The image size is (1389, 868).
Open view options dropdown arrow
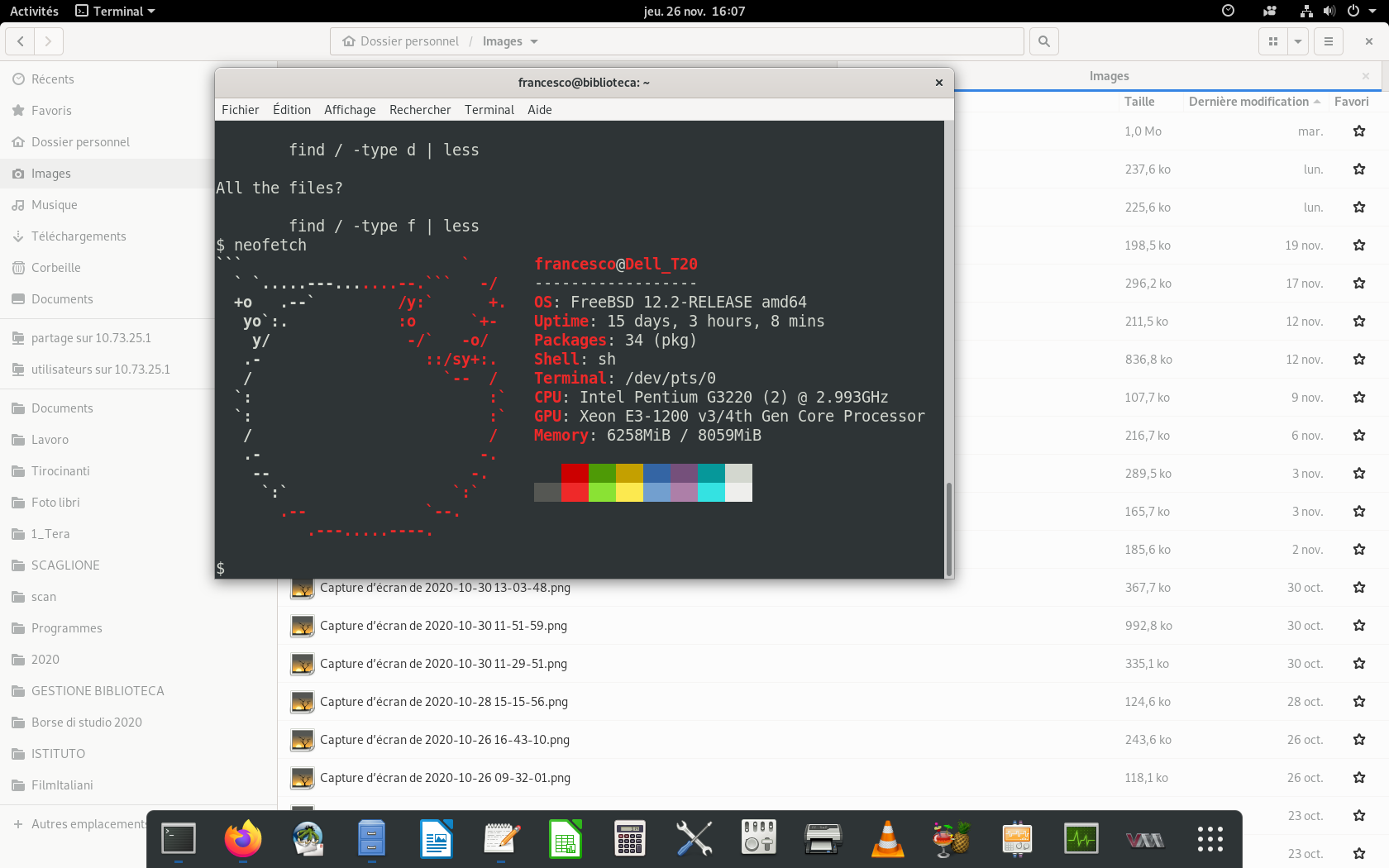(1298, 41)
